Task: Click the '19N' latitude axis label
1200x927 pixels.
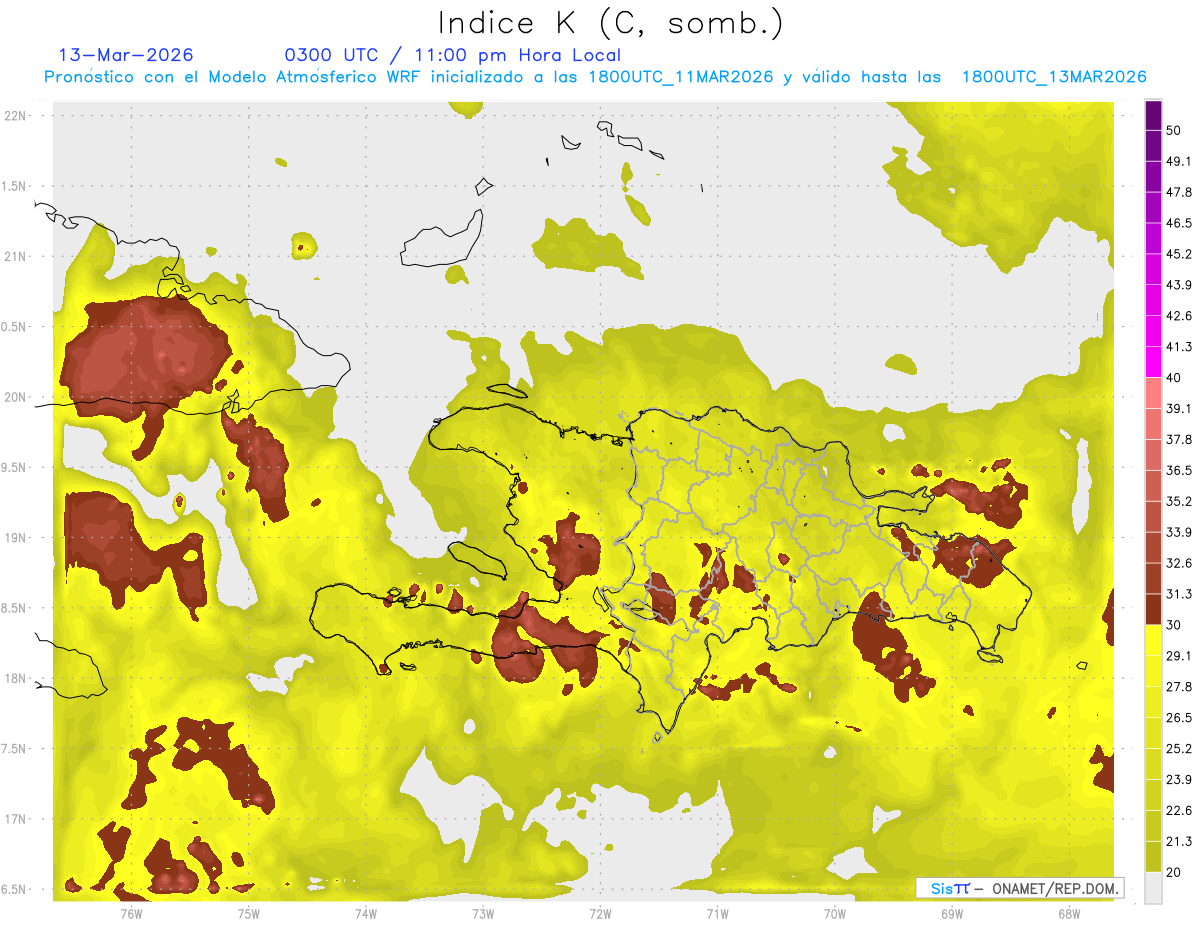Action: pos(15,538)
